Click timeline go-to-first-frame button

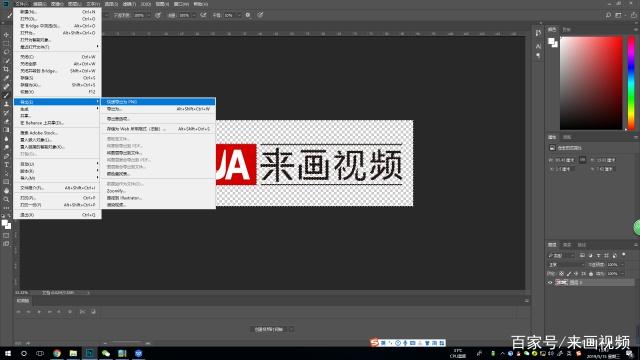point(18,311)
